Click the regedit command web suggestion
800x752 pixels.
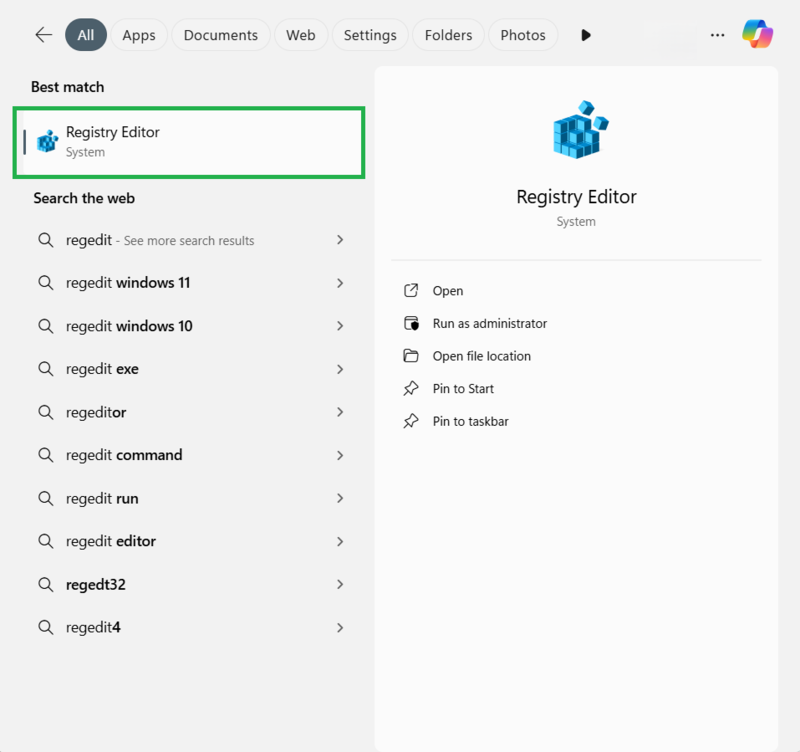coord(124,455)
